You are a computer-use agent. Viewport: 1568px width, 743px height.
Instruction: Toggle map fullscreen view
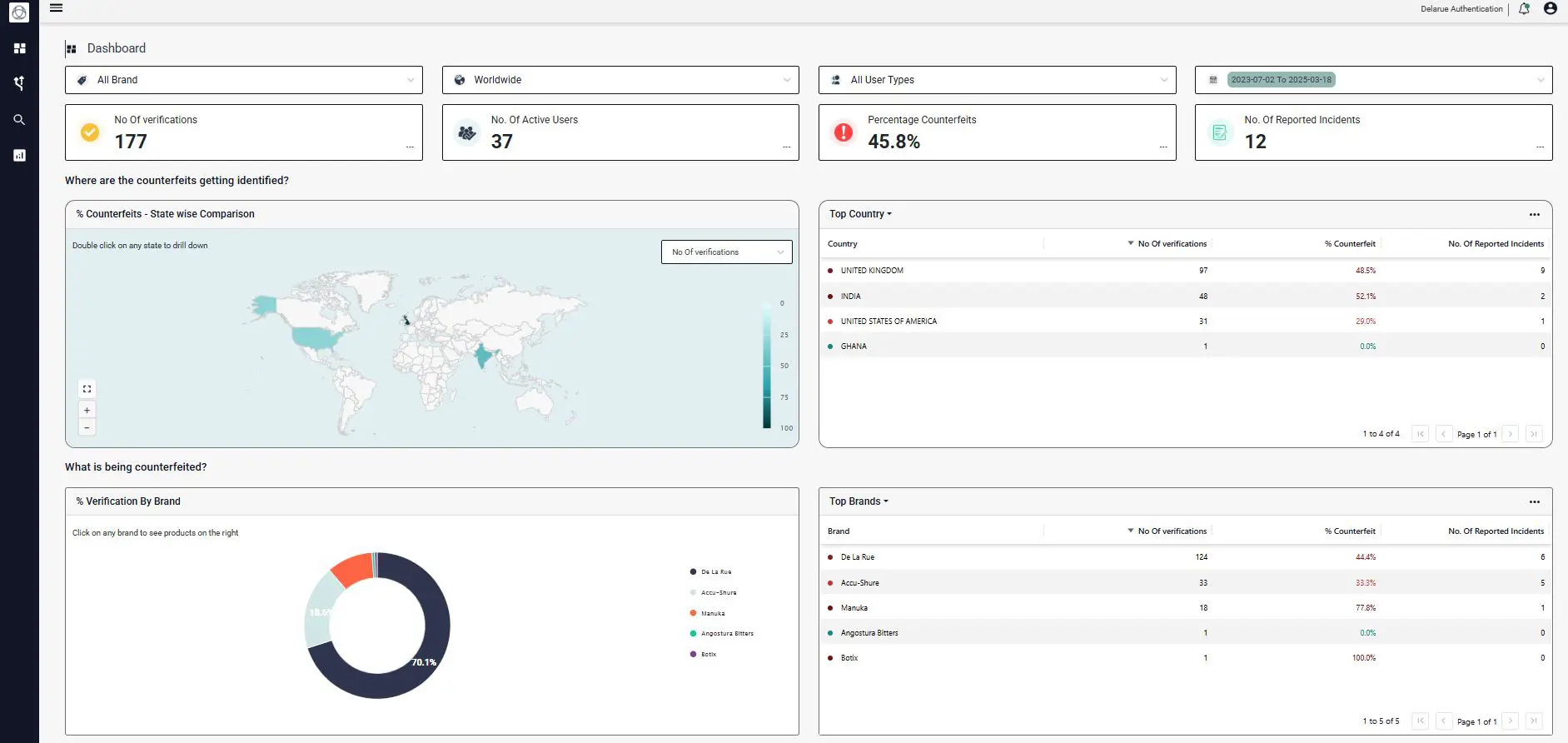point(87,389)
